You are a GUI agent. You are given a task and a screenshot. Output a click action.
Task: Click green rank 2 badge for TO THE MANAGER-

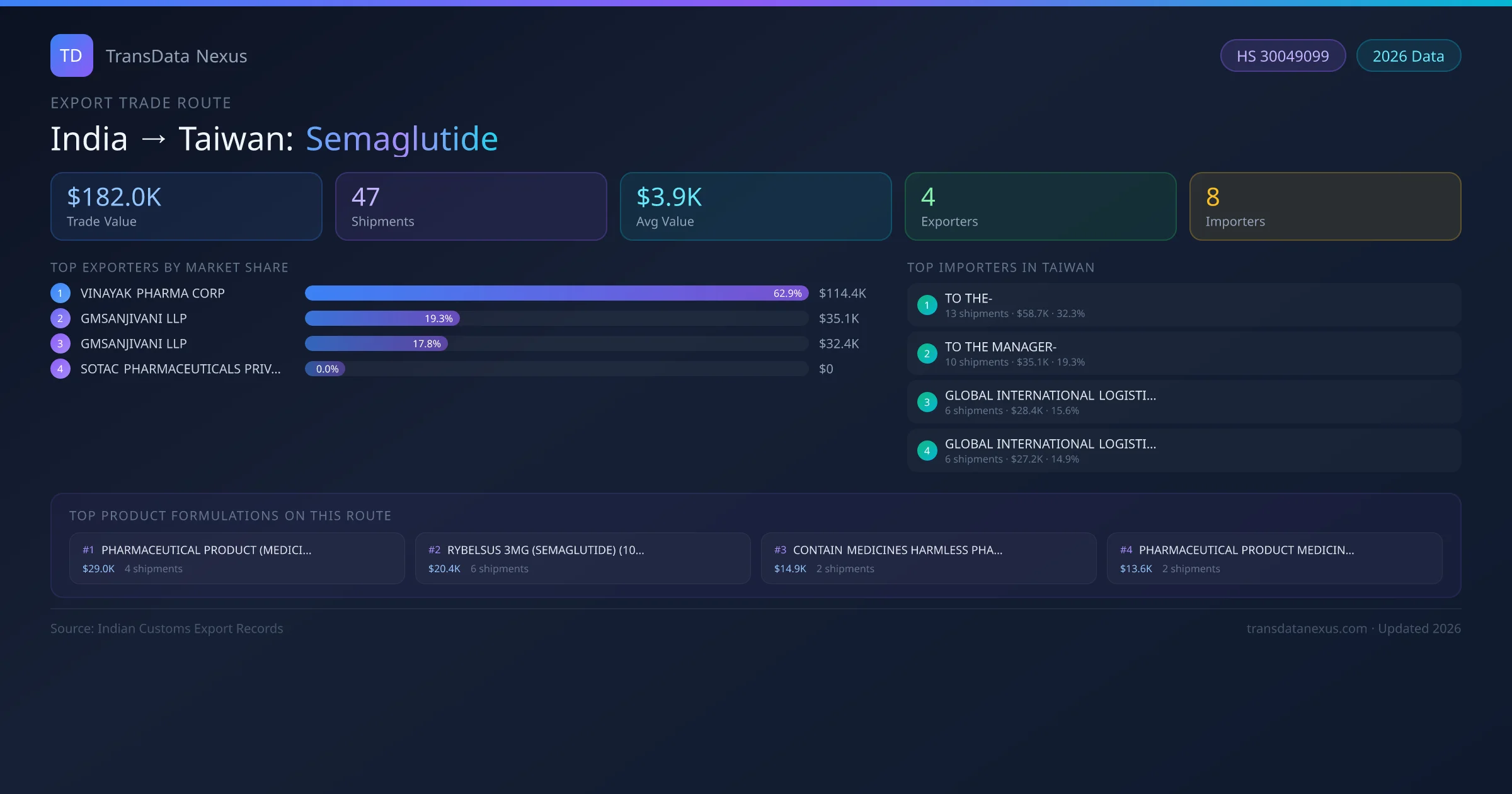click(927, 354)
